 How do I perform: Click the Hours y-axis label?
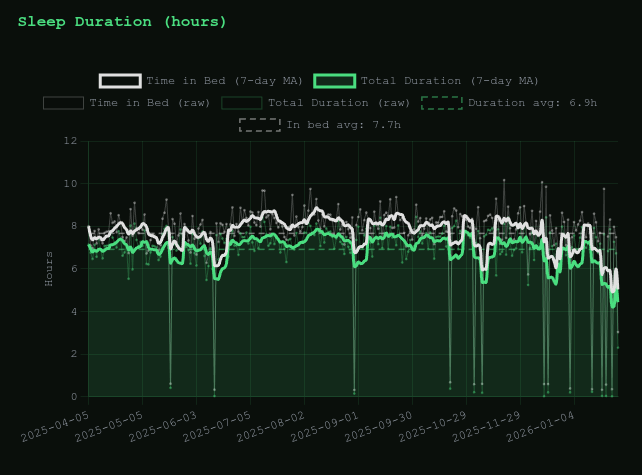[x=49, y=268]
